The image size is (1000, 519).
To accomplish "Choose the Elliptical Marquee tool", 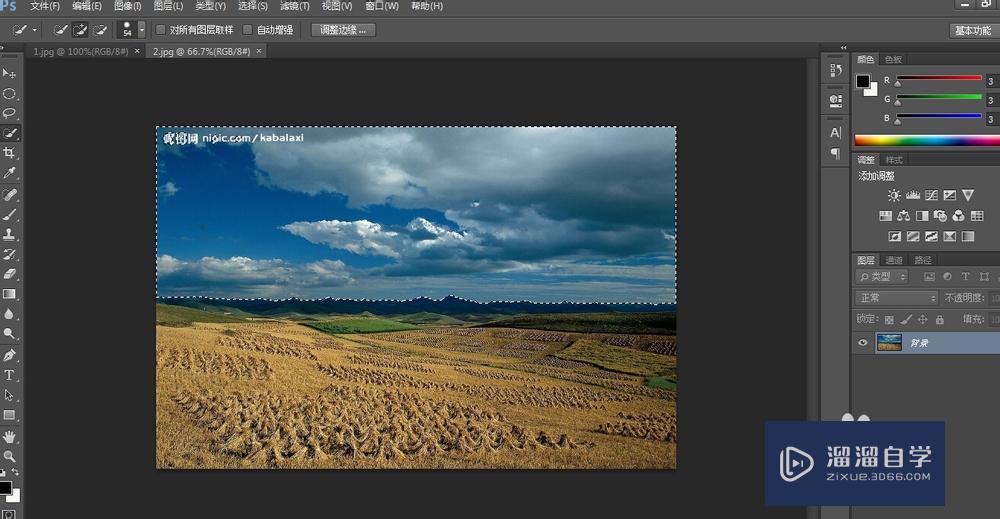I will tap(10, 93).
